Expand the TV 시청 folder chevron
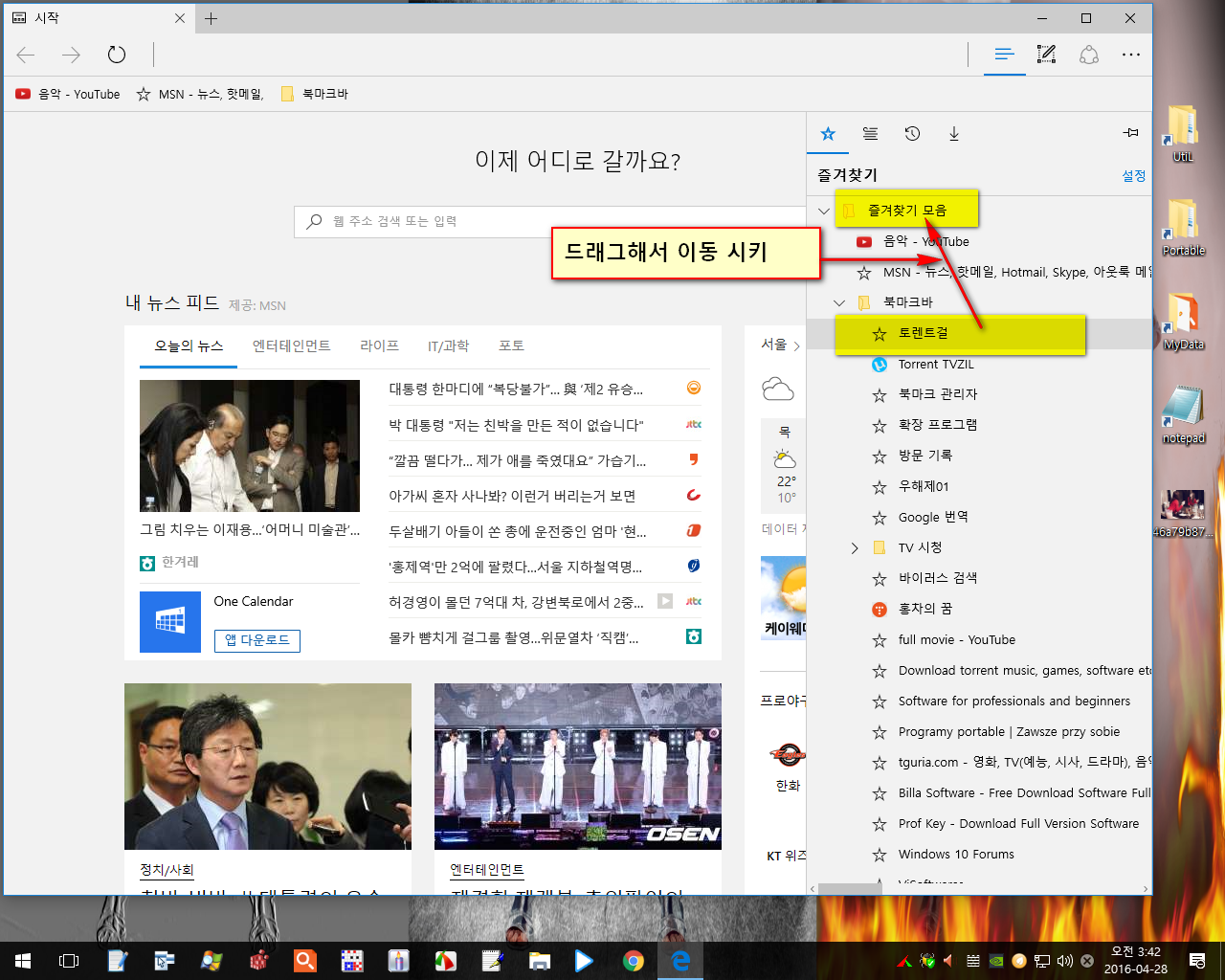Screen dimensions: 1225x980 (x=855, y=547)
